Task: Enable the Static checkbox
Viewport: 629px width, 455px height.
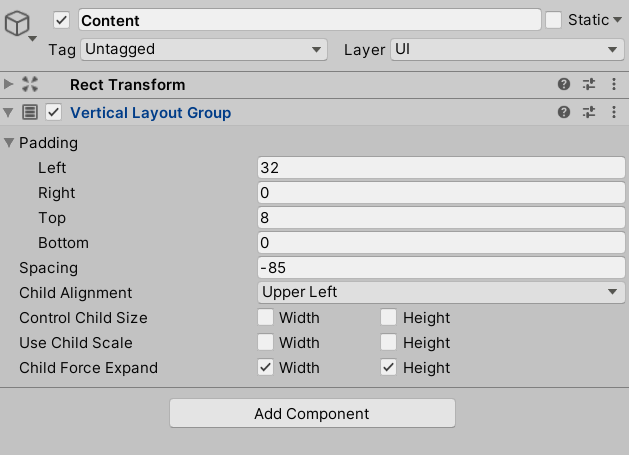Action: click(x=554, y=20)
